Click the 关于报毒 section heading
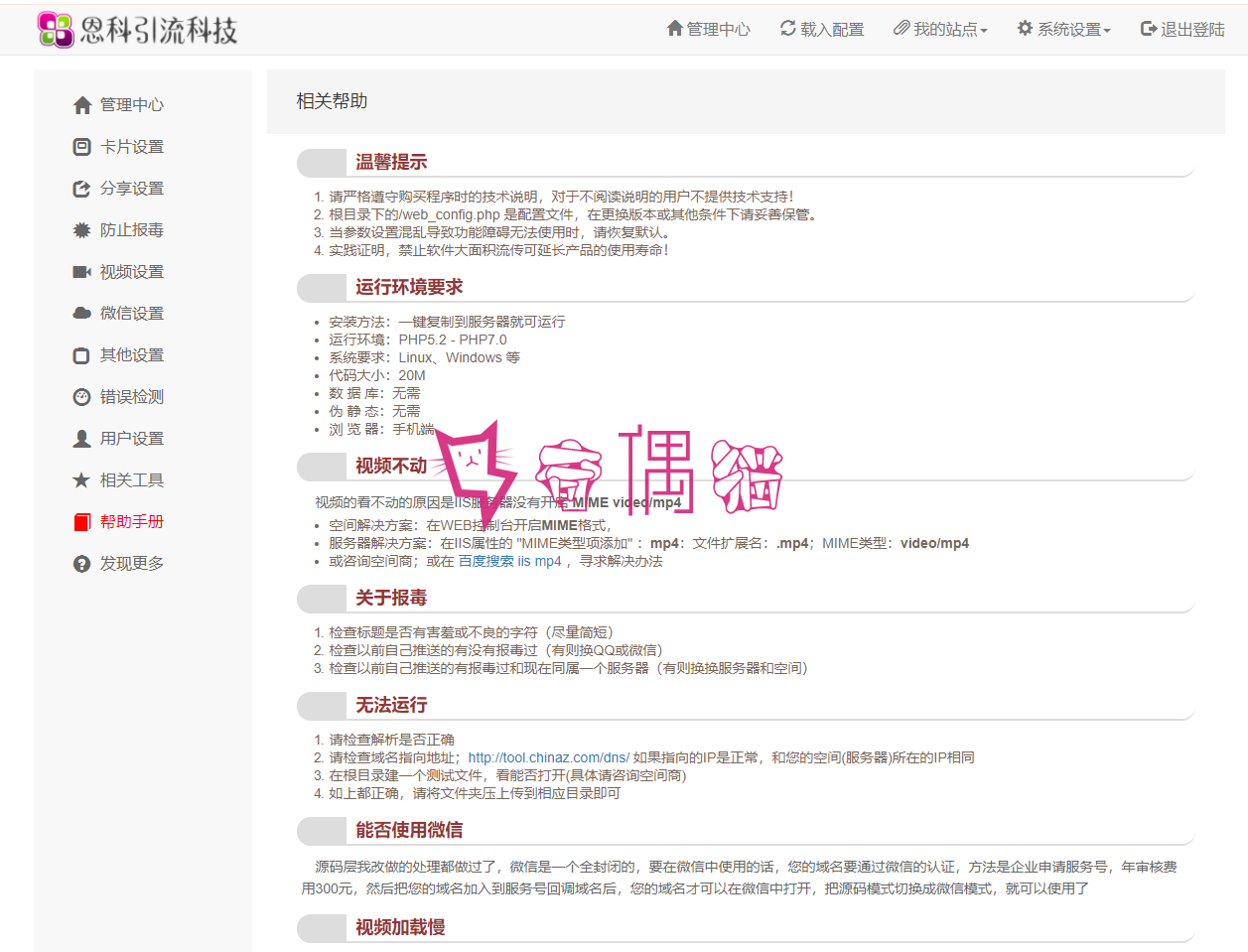1248x952 pixels. point(391,599)
